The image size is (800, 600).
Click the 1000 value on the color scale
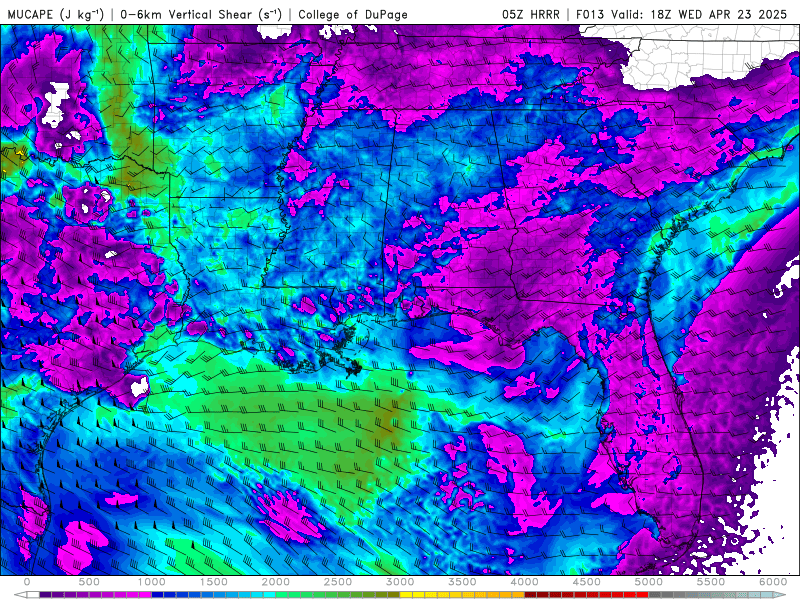[x=152, y=582]
